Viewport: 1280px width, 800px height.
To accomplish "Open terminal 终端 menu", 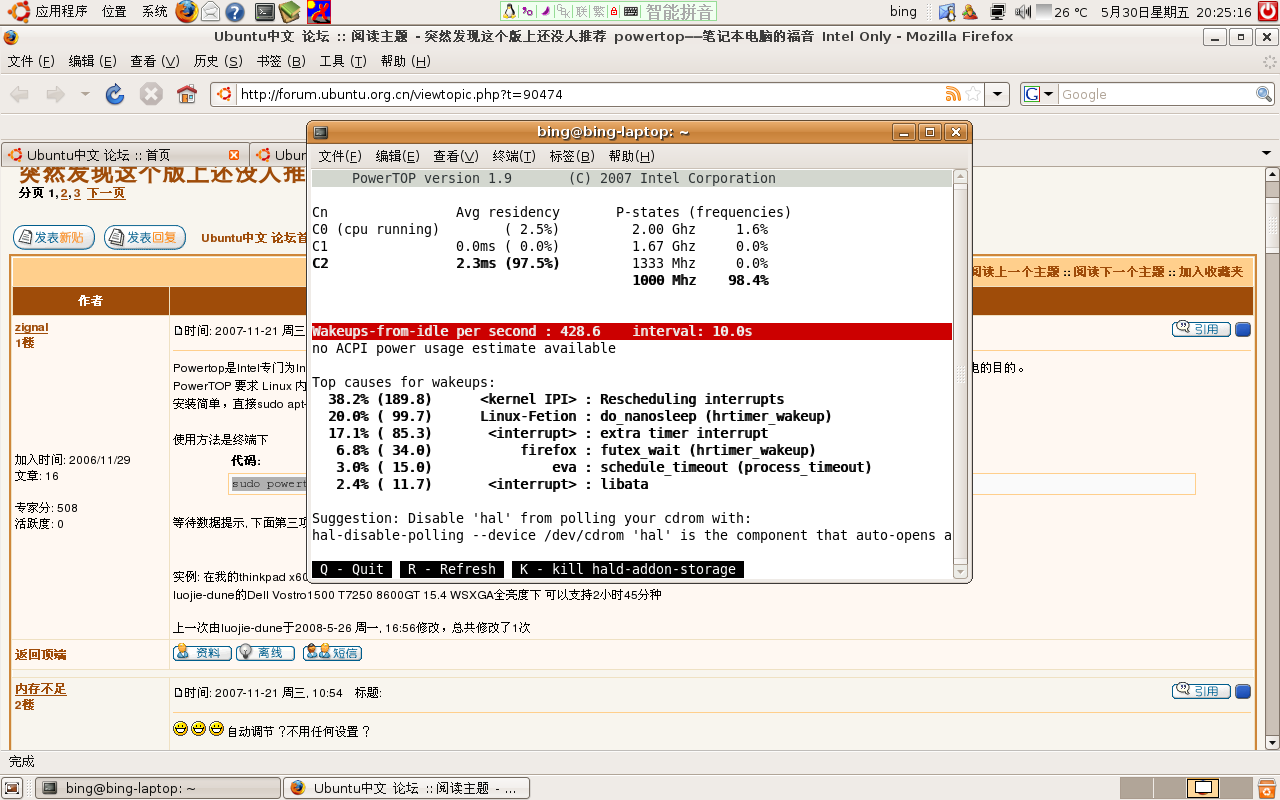I will click(514, 156).
